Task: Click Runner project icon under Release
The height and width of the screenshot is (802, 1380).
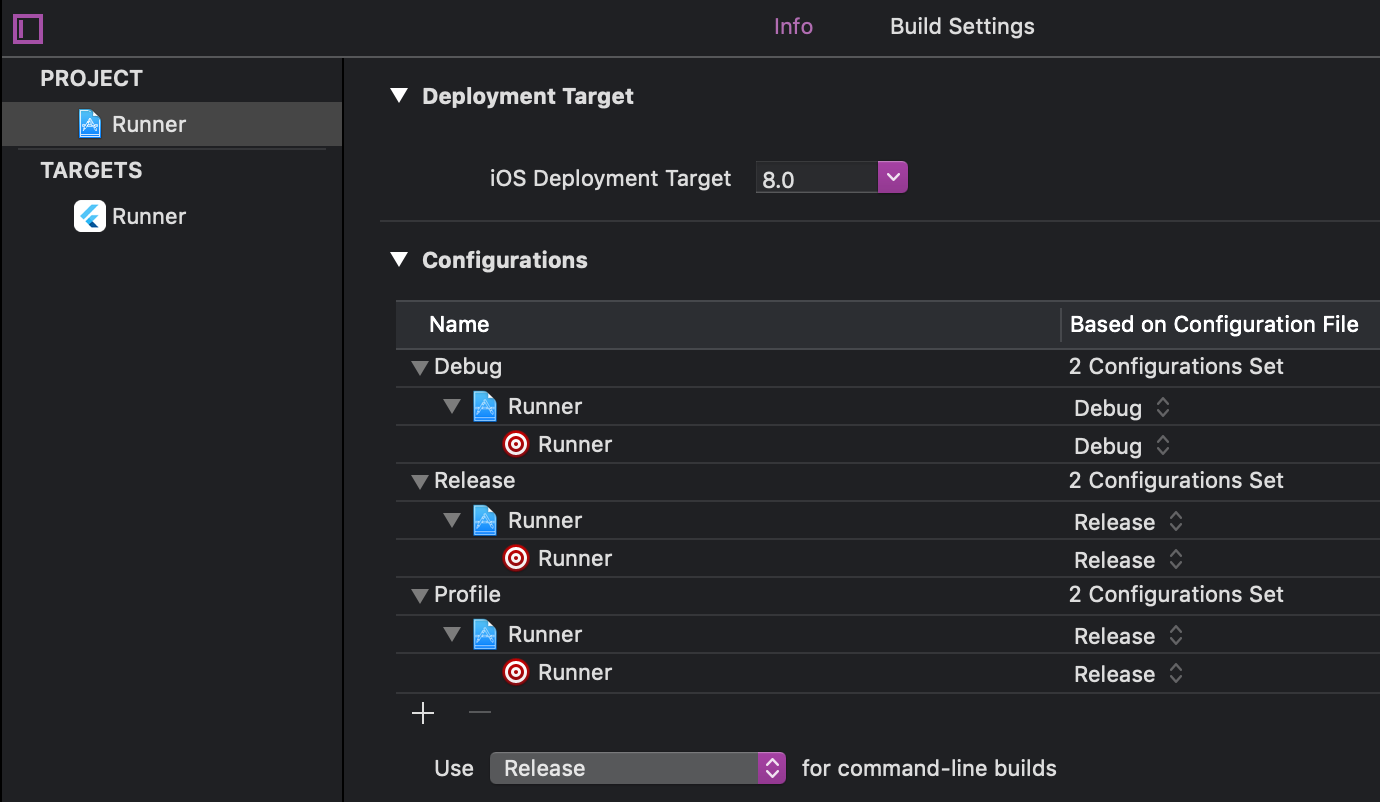Action: pos(485,520)
